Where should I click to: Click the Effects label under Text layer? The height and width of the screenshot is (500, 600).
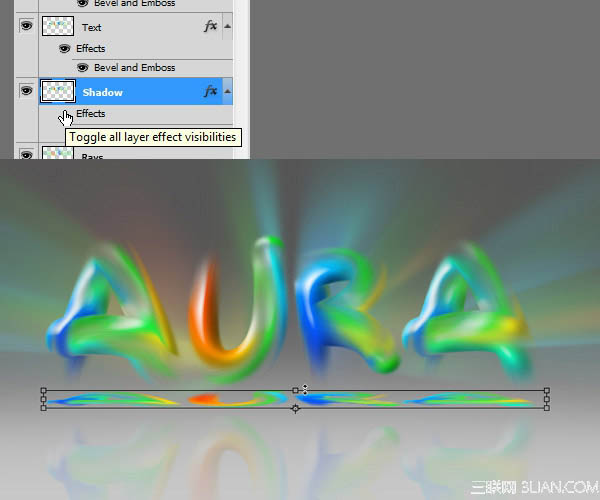tap(91, 49)
